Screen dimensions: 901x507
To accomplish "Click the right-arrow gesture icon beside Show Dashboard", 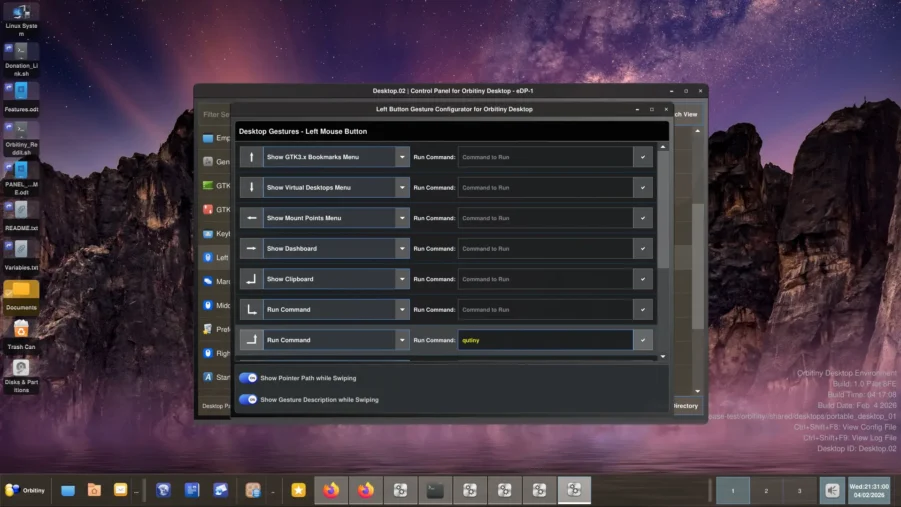I will [251, 248].
